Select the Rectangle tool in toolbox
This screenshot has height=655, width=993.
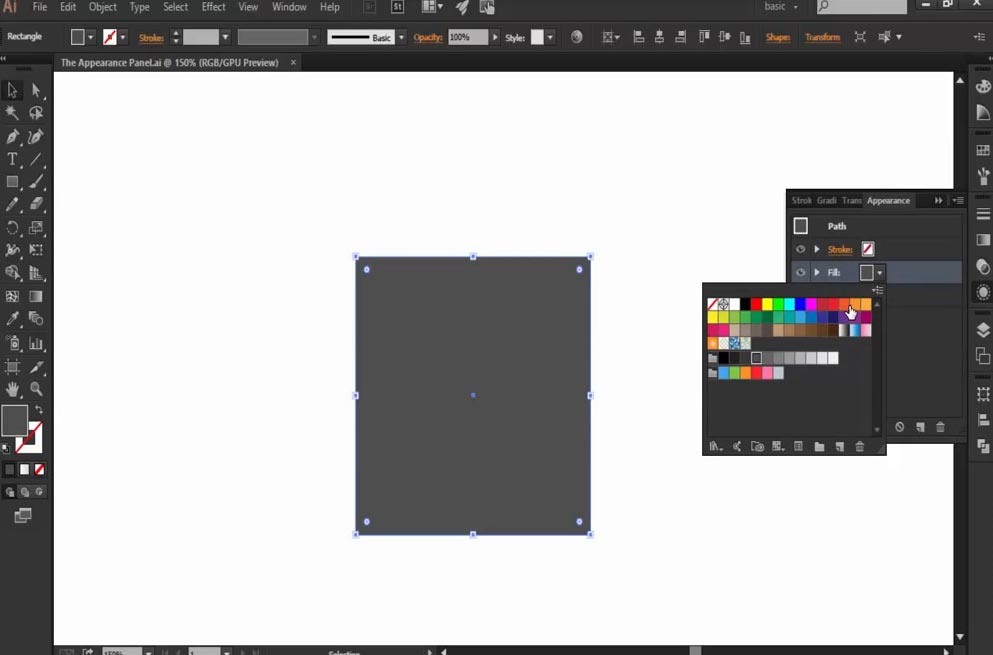[x=12, y=182]
